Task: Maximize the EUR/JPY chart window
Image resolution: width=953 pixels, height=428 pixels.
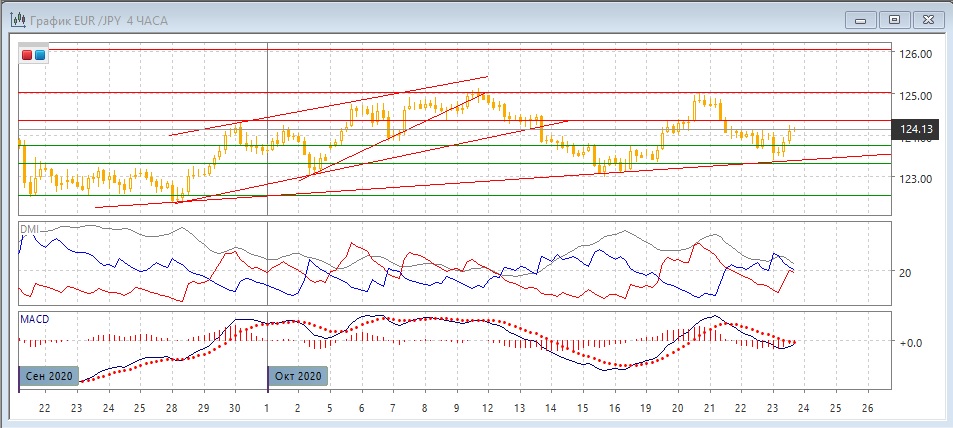Action: [894, 19]
